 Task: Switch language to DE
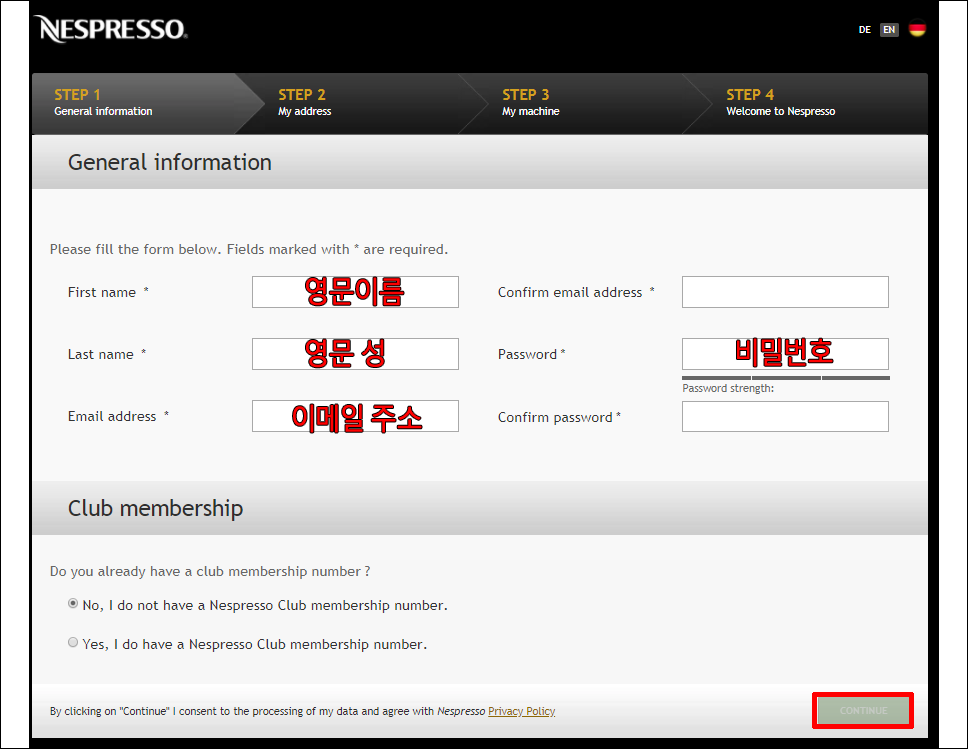tap(864, 30)
